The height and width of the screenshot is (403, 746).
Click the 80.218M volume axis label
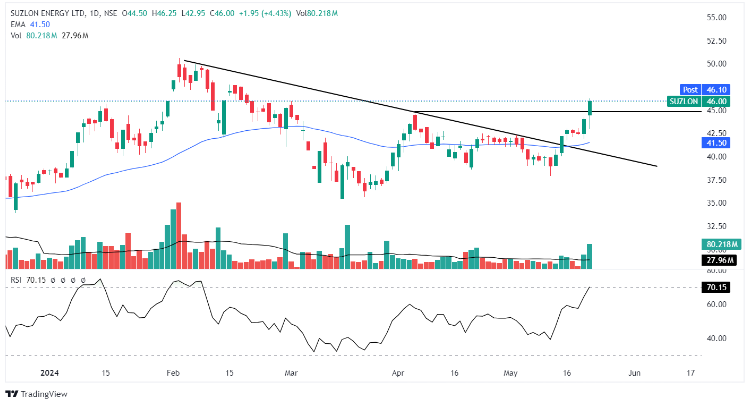[719, 244]
